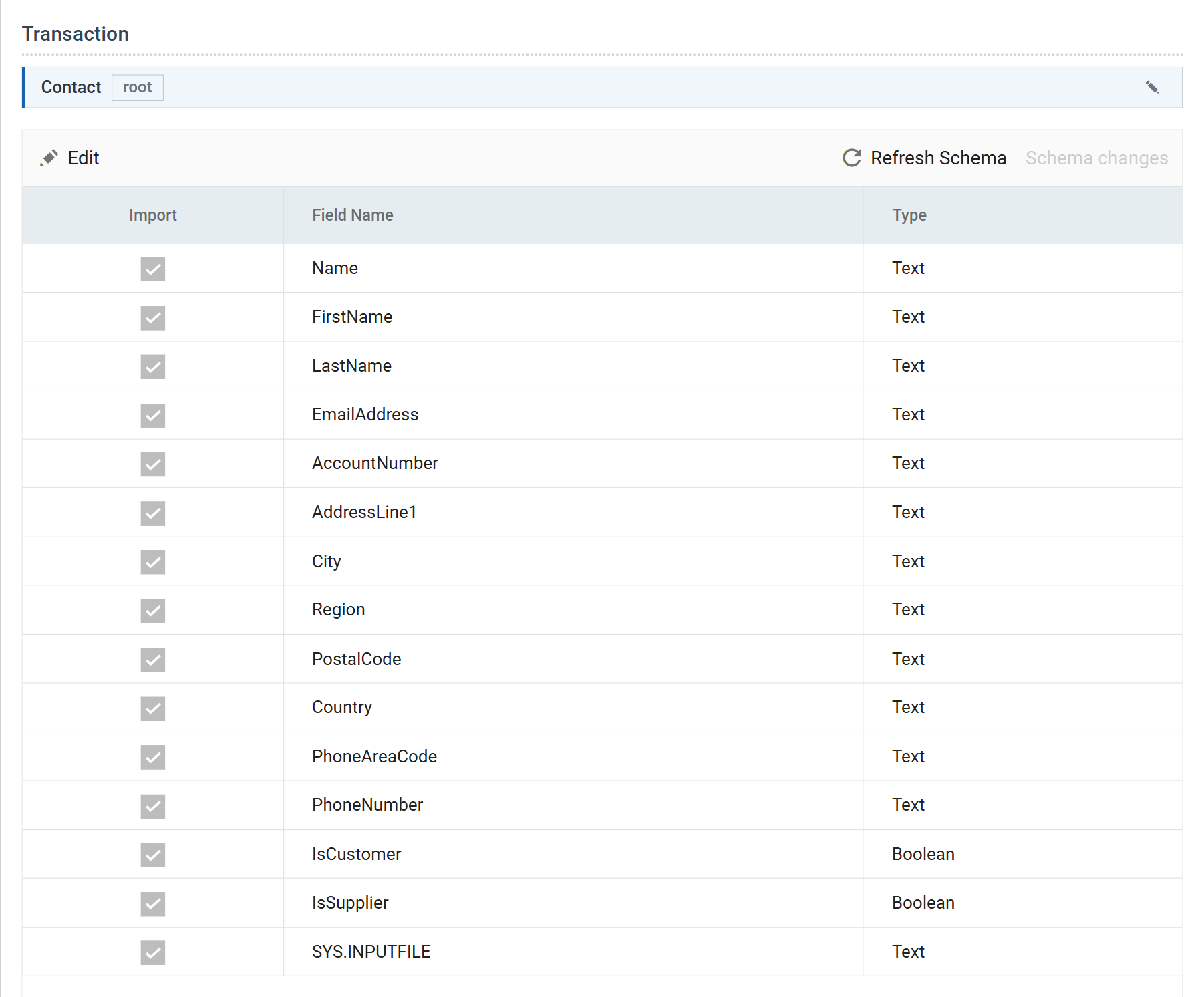Toggle the FirstName import checkbox
Screen dimensions: 1204x997
pos(153,317)
